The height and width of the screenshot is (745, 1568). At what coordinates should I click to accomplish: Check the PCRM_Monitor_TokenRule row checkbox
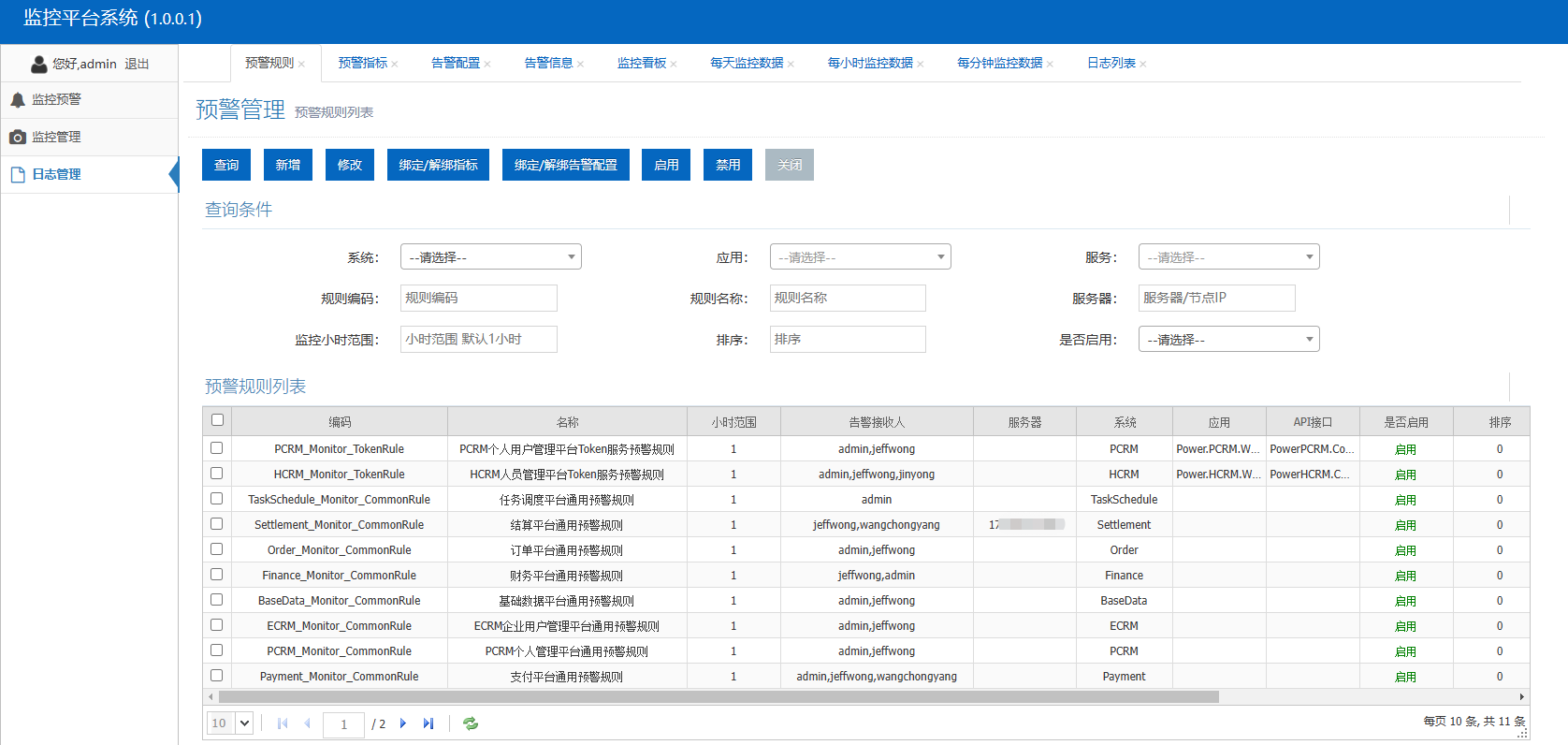[x=217, y=448]
